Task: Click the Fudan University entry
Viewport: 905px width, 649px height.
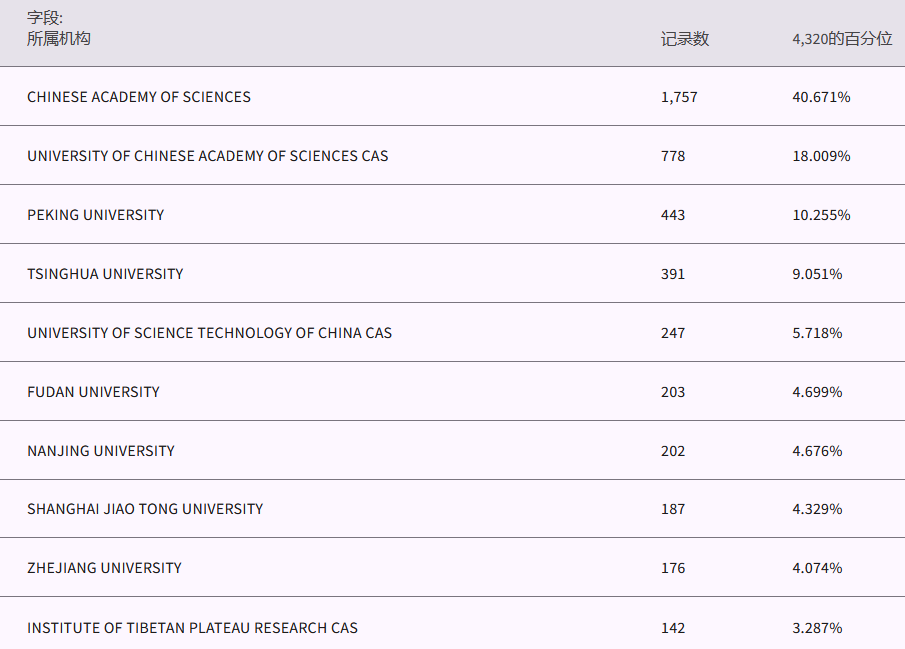Action: coord(93,392)
